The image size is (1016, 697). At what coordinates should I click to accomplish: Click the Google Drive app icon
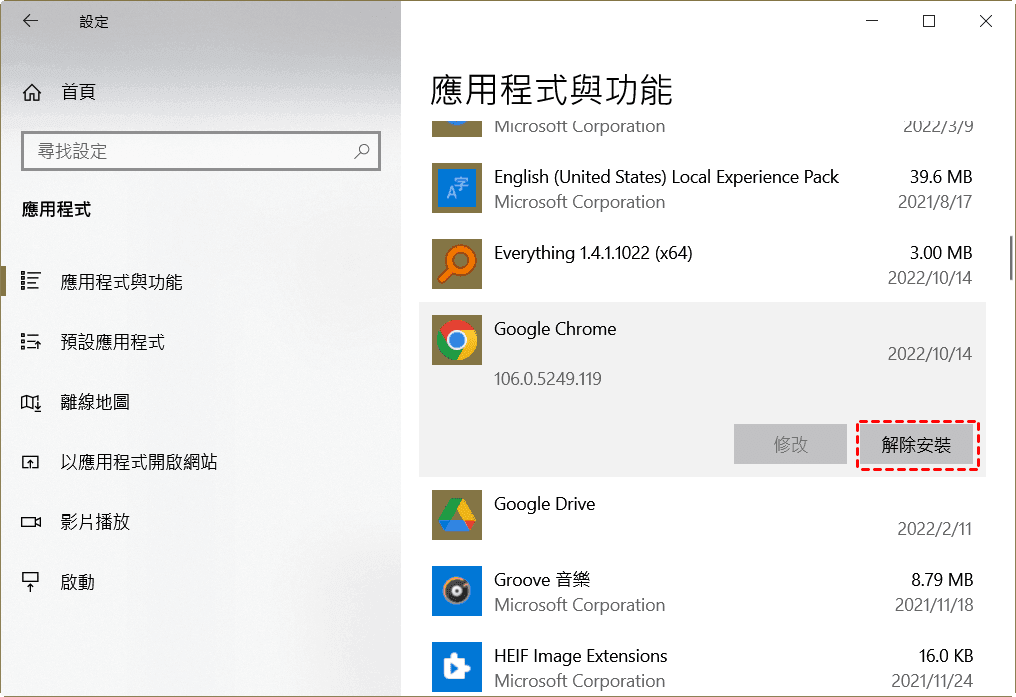(x=456, y=516)
